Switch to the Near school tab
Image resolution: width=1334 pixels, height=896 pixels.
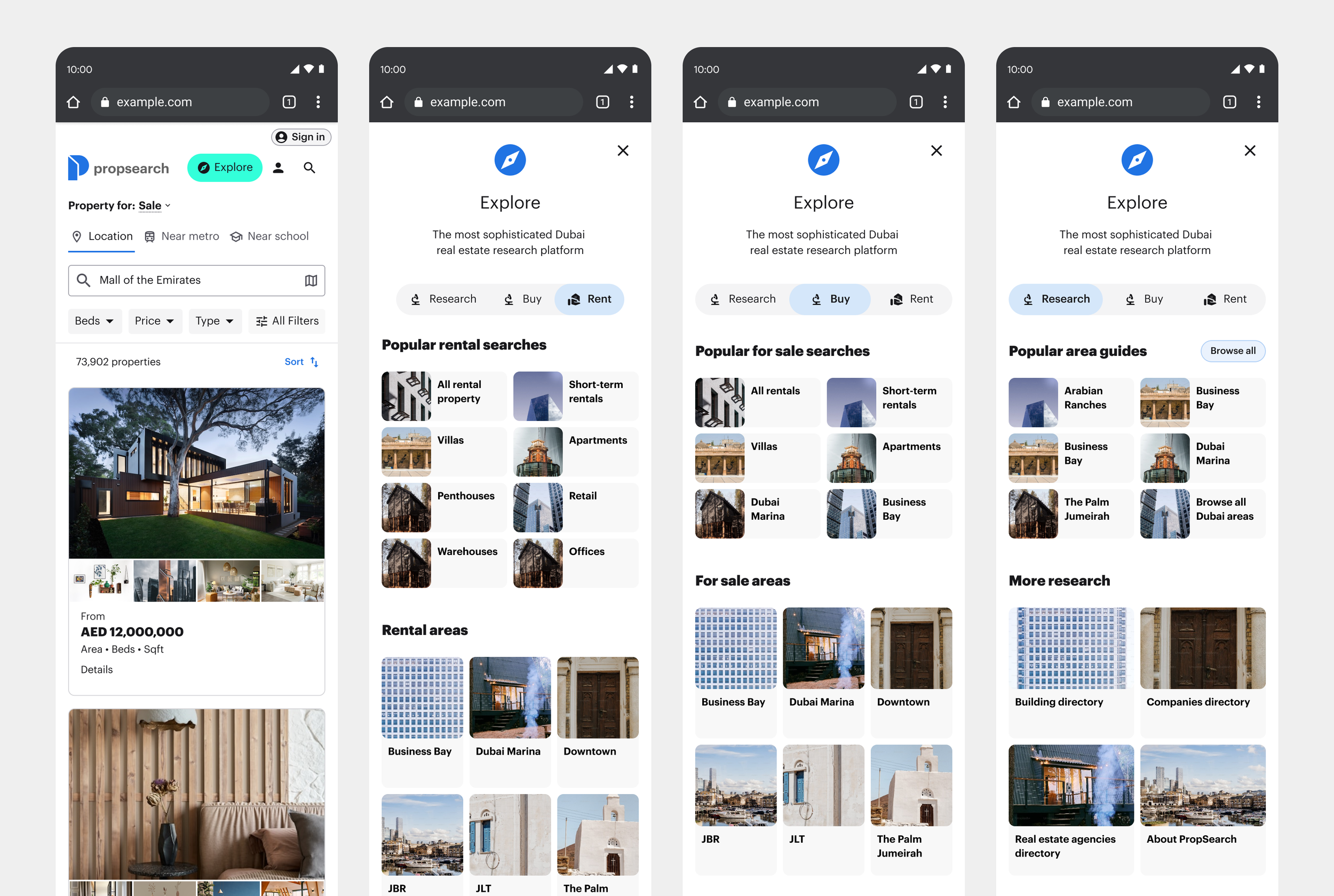click(x=269, y=236)
